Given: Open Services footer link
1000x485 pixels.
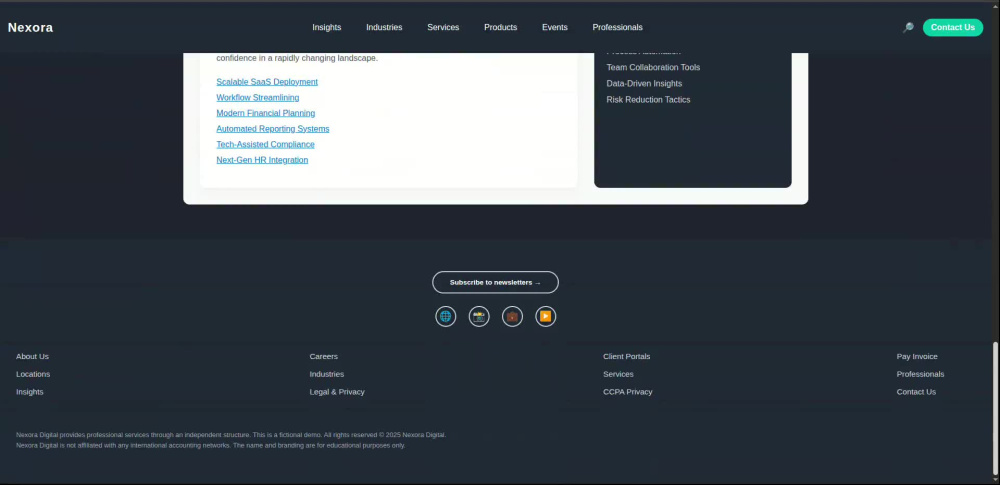Looking at the screenshot, I should point(619,374).
